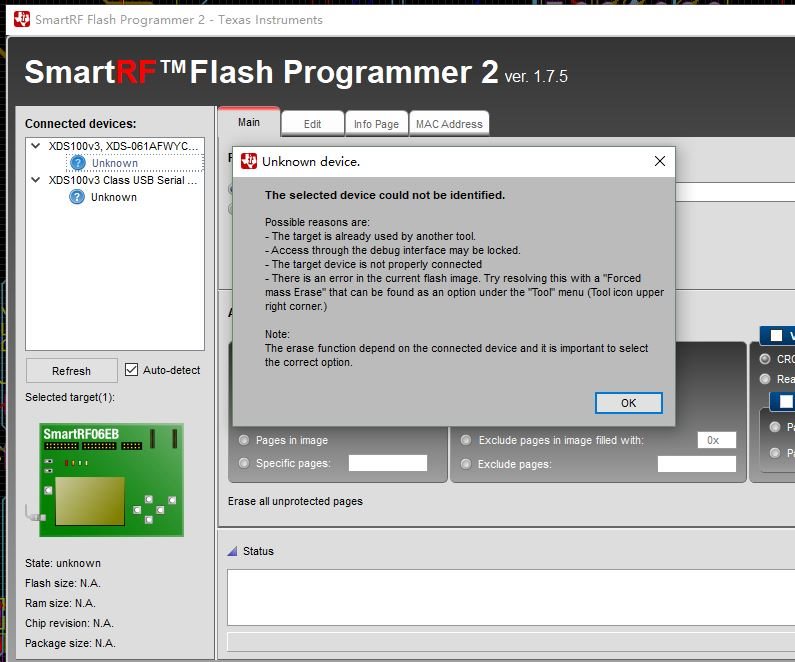
Task: Click the question mark icon of first Unknown device
Action: 78,163
